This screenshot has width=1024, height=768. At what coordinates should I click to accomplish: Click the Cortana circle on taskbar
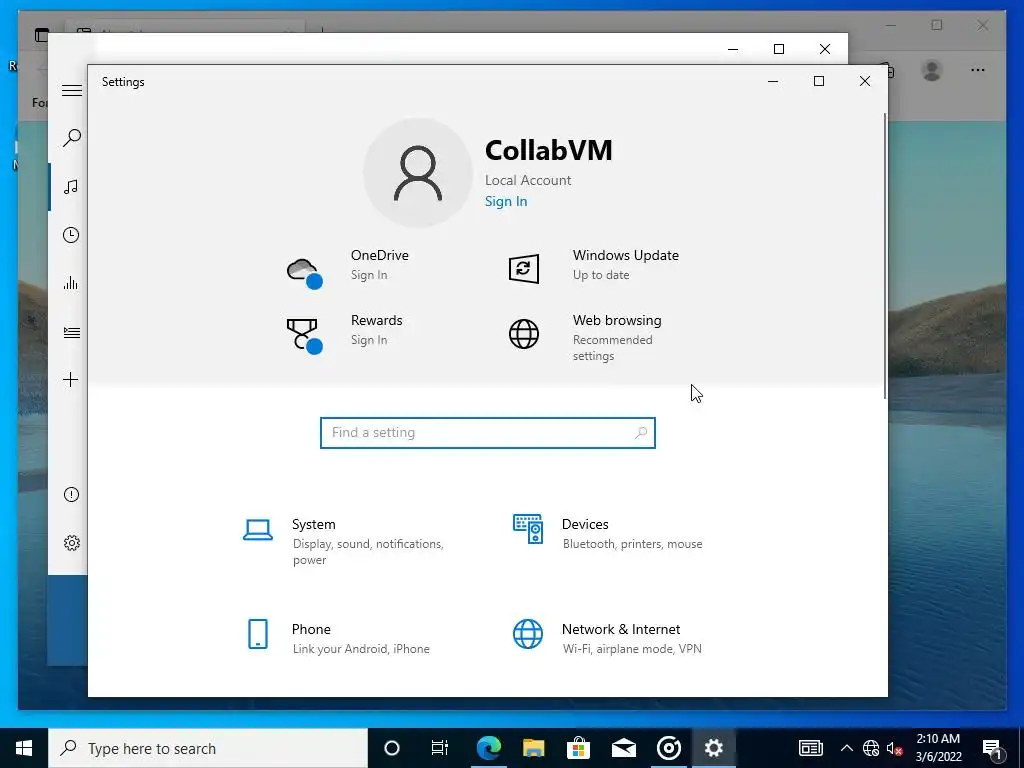pos(392,748)
